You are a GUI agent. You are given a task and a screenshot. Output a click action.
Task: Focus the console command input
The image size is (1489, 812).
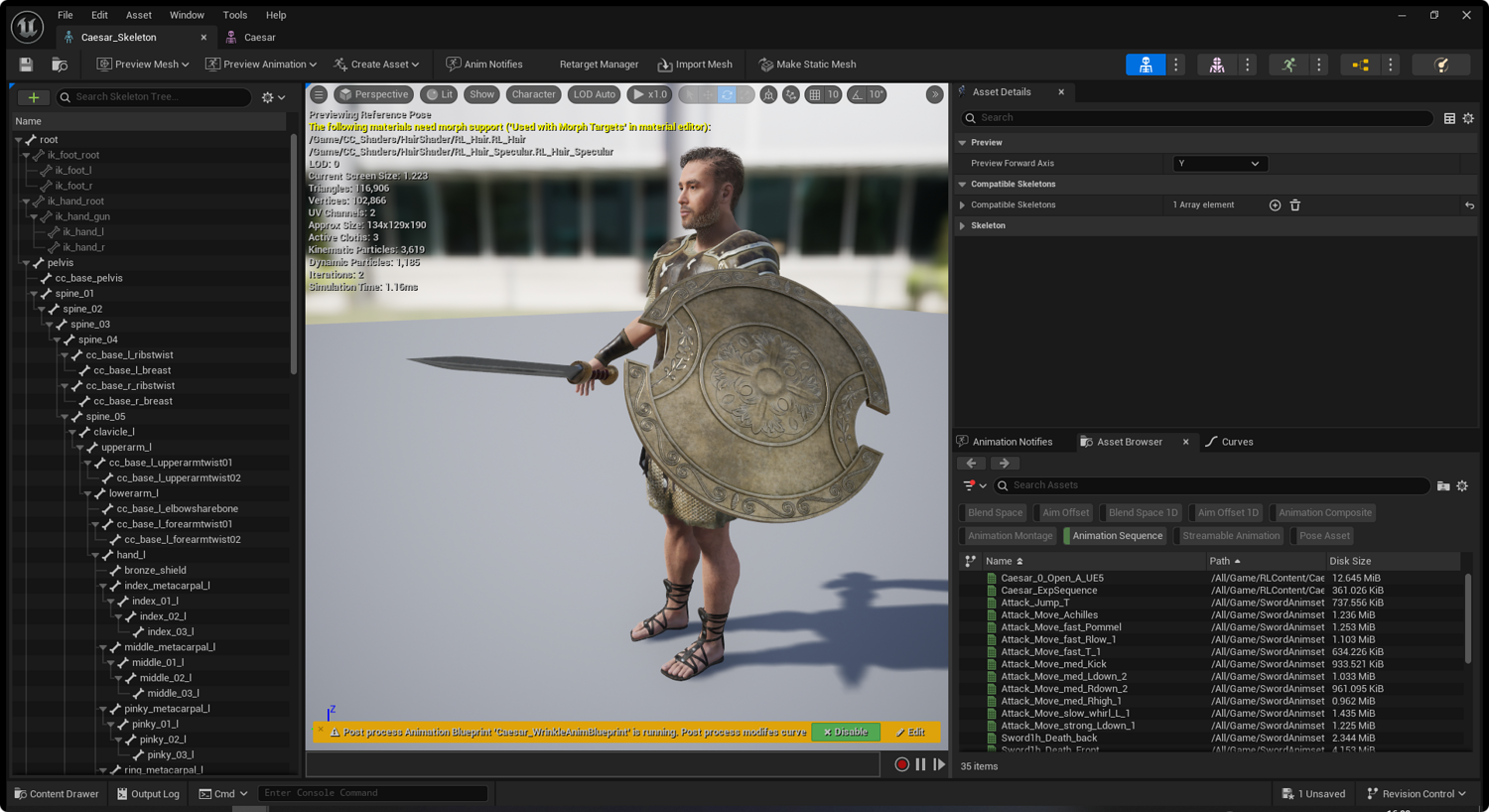point(372,794)
